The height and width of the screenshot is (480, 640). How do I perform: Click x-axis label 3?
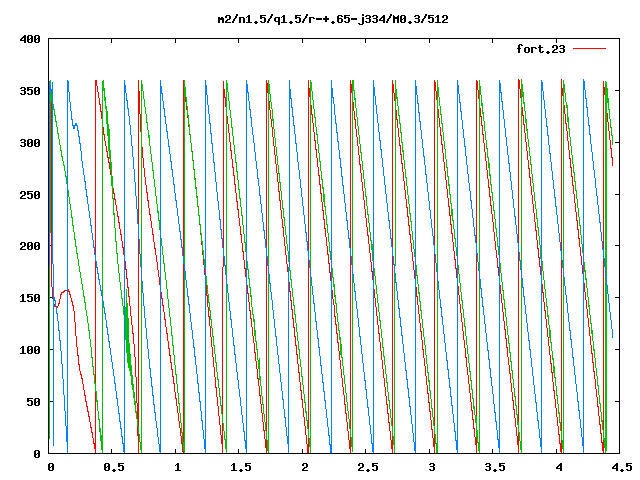[x=431, y=467]
